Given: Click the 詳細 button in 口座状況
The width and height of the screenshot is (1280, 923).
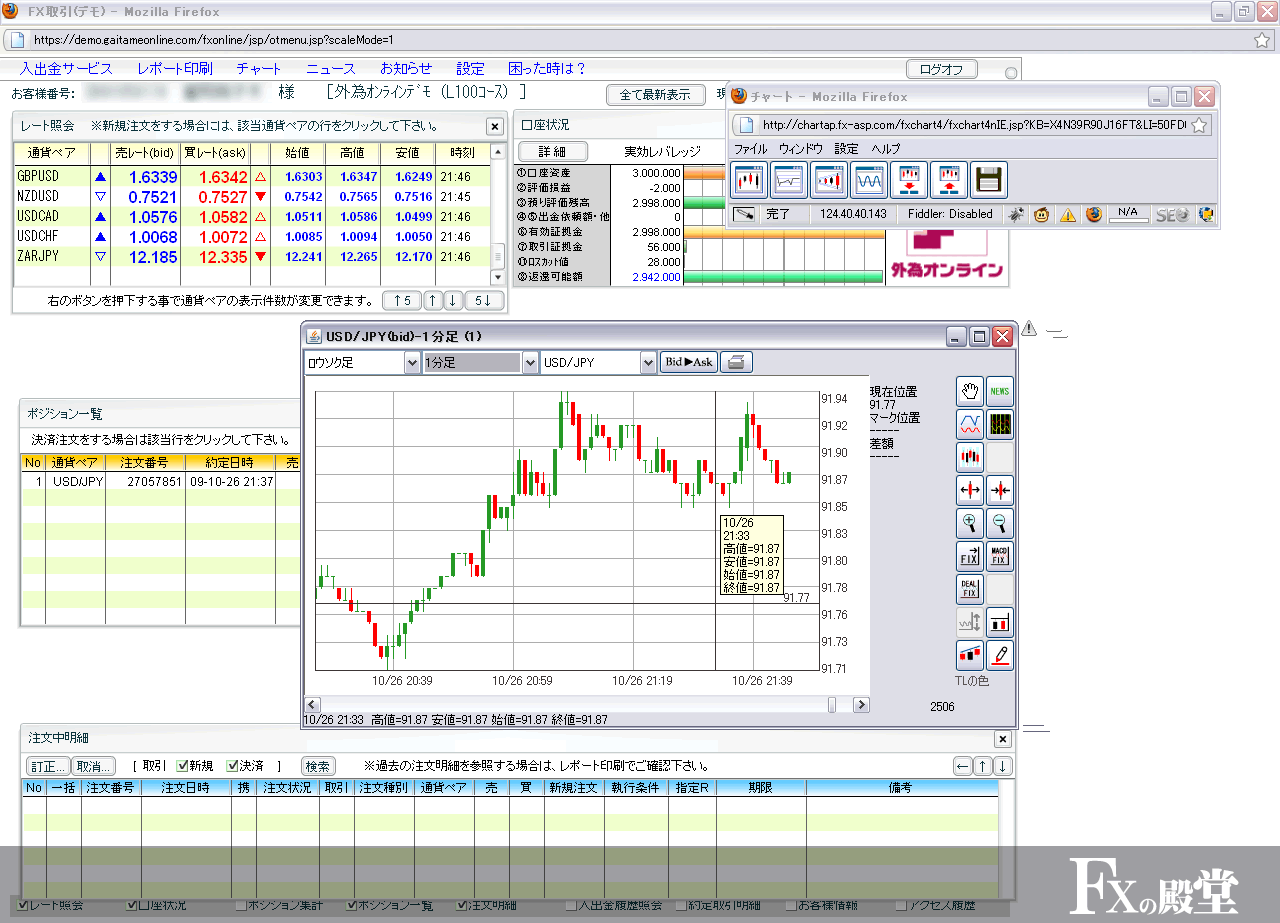Looking at the screenshot, I should pyautogui.click(x=552, y=151).
